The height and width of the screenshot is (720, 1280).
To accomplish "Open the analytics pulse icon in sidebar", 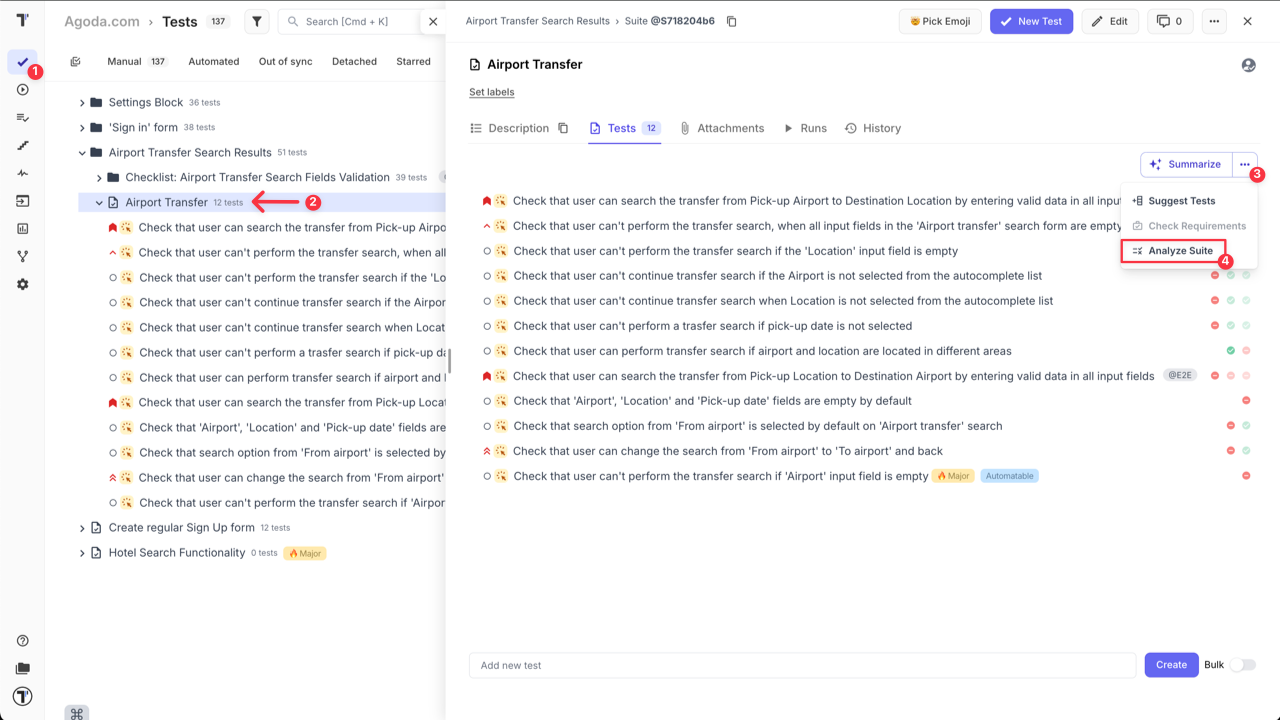I will 22,173.
